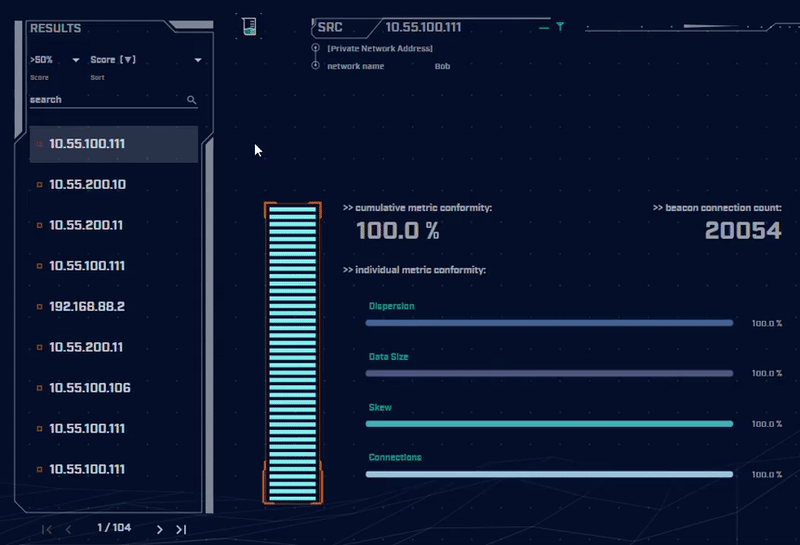800x545 pixels.
Task: Jump to first results page
Action: pos(46,530)
